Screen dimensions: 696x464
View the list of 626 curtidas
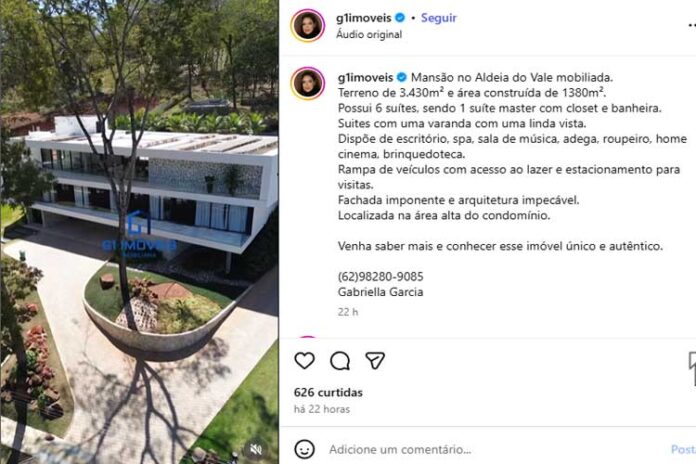tap(328, 393)
